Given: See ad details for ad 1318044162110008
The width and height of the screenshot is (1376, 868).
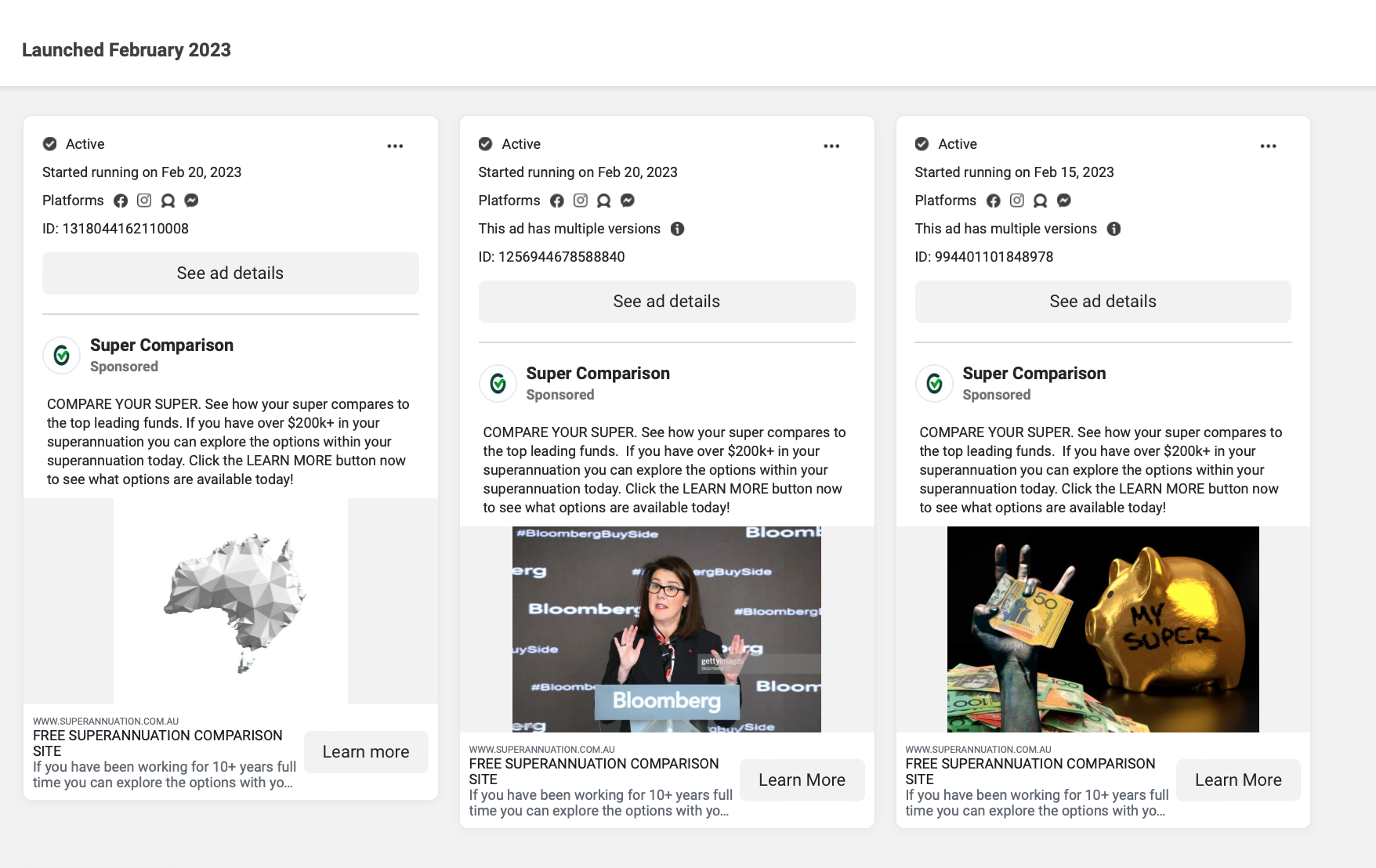Looking at the screenshot, I should (230, 273).
